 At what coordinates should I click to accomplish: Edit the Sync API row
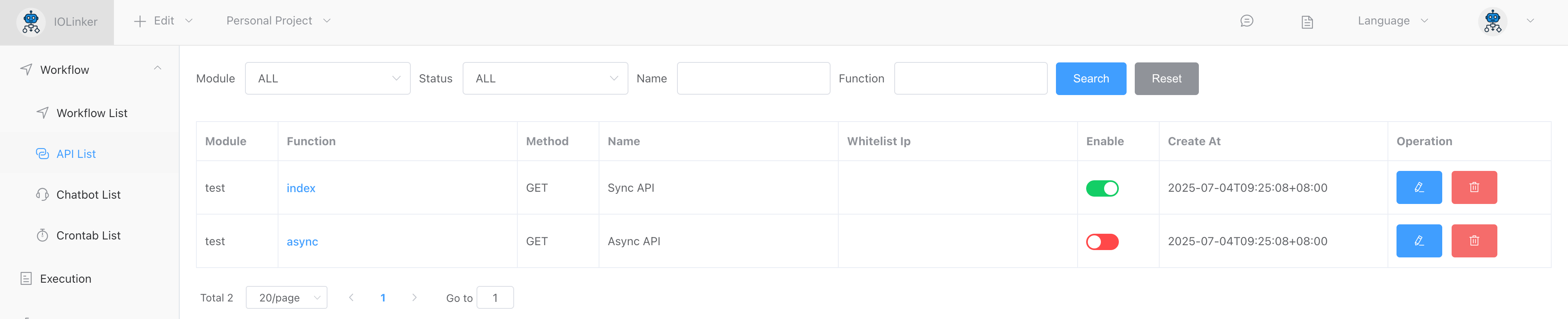click(x=1418, y=187)
